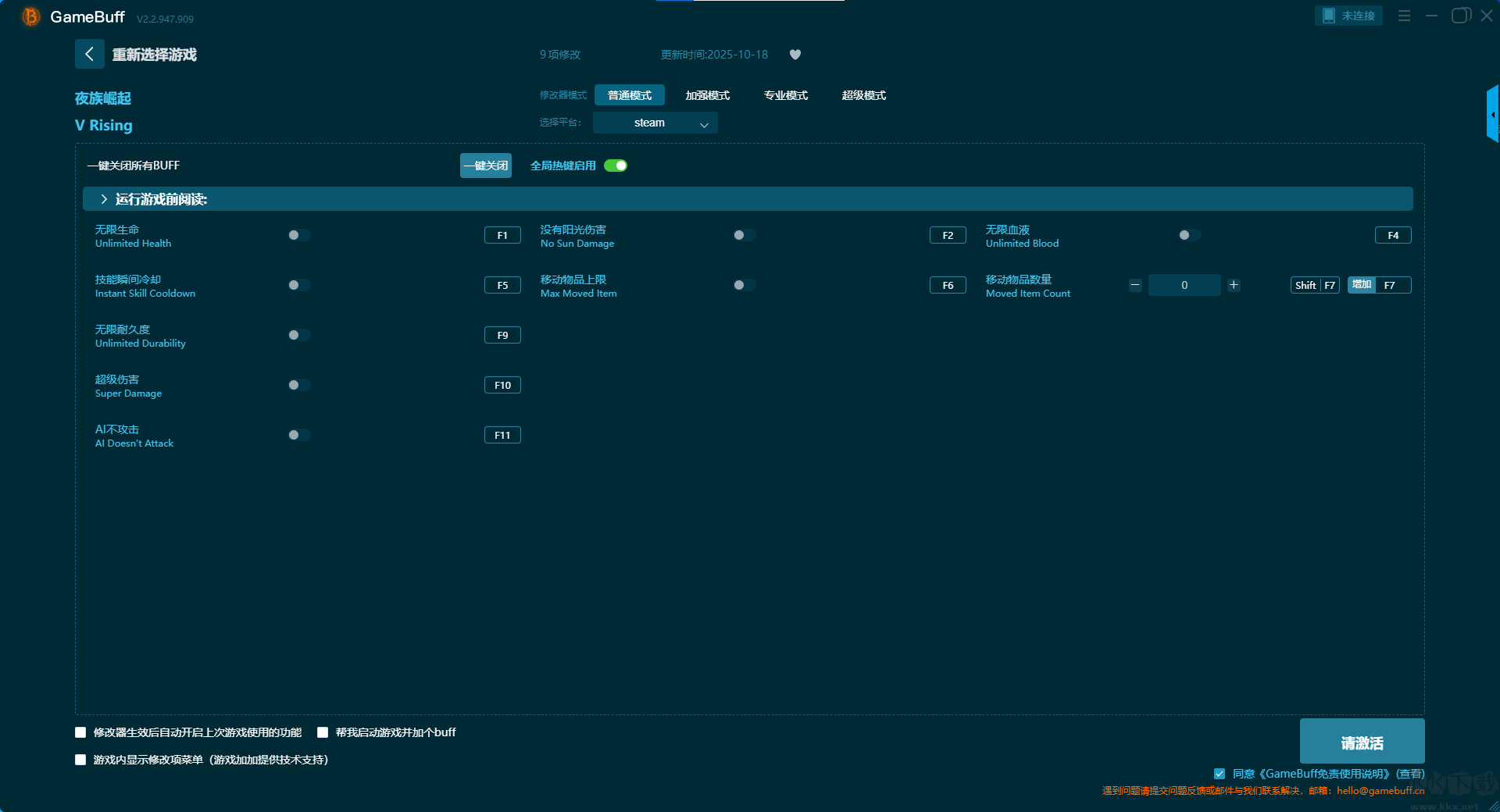
Task: Check the show in-game trainer menu checkbox
Action: 80,760
